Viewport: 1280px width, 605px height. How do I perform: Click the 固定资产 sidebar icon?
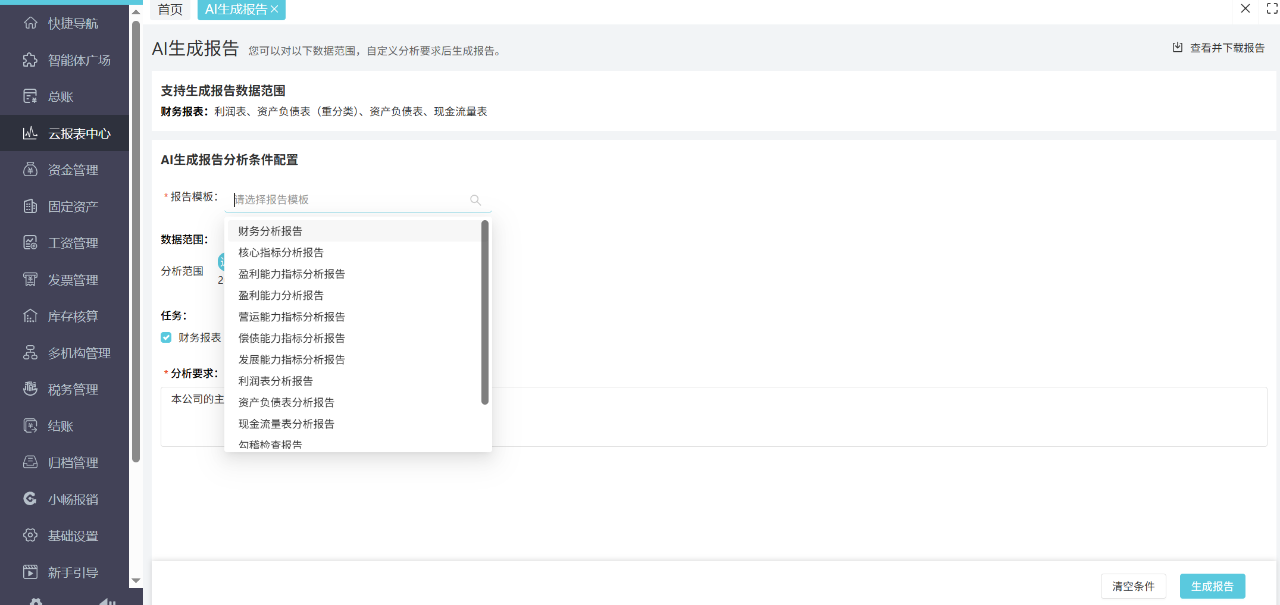[x=65, y=205]
